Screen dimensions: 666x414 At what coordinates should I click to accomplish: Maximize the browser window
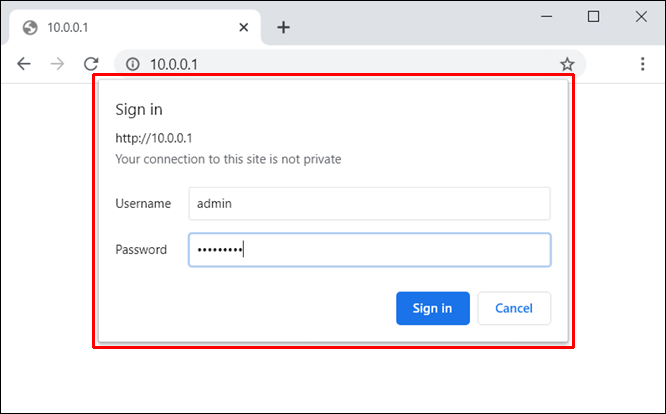[x=593, y=16]
